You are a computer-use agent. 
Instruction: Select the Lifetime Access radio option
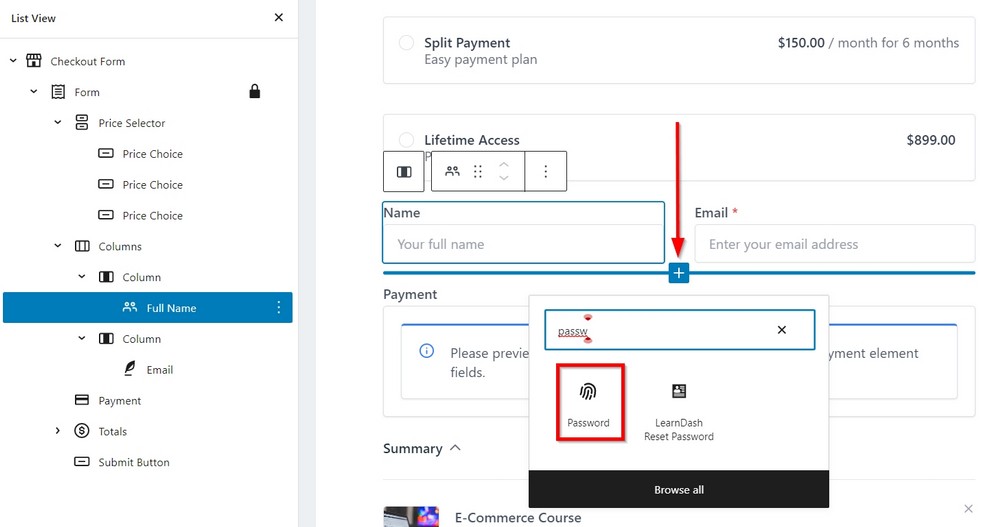pyautogui.click(x=406, y=140)
